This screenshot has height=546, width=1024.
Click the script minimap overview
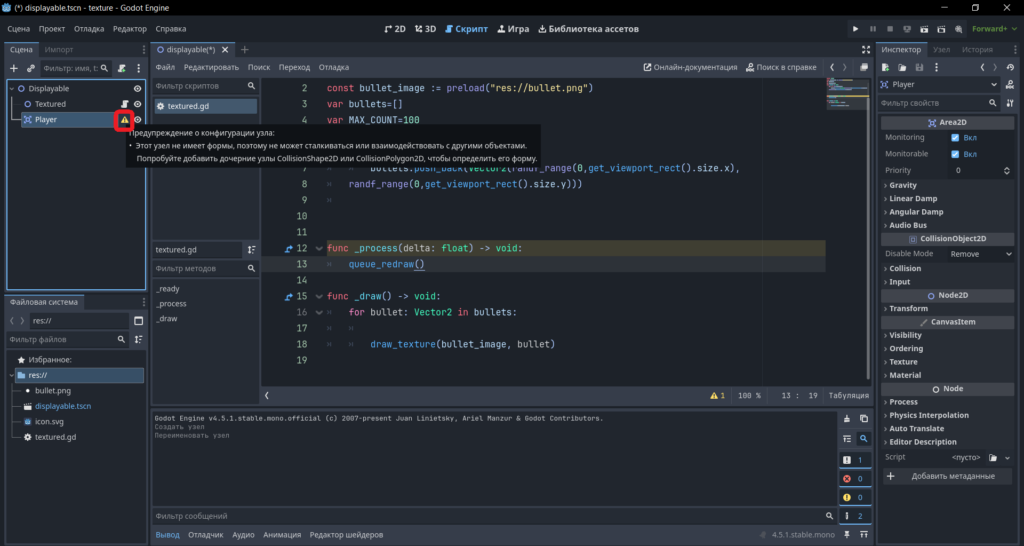(846, 93)
